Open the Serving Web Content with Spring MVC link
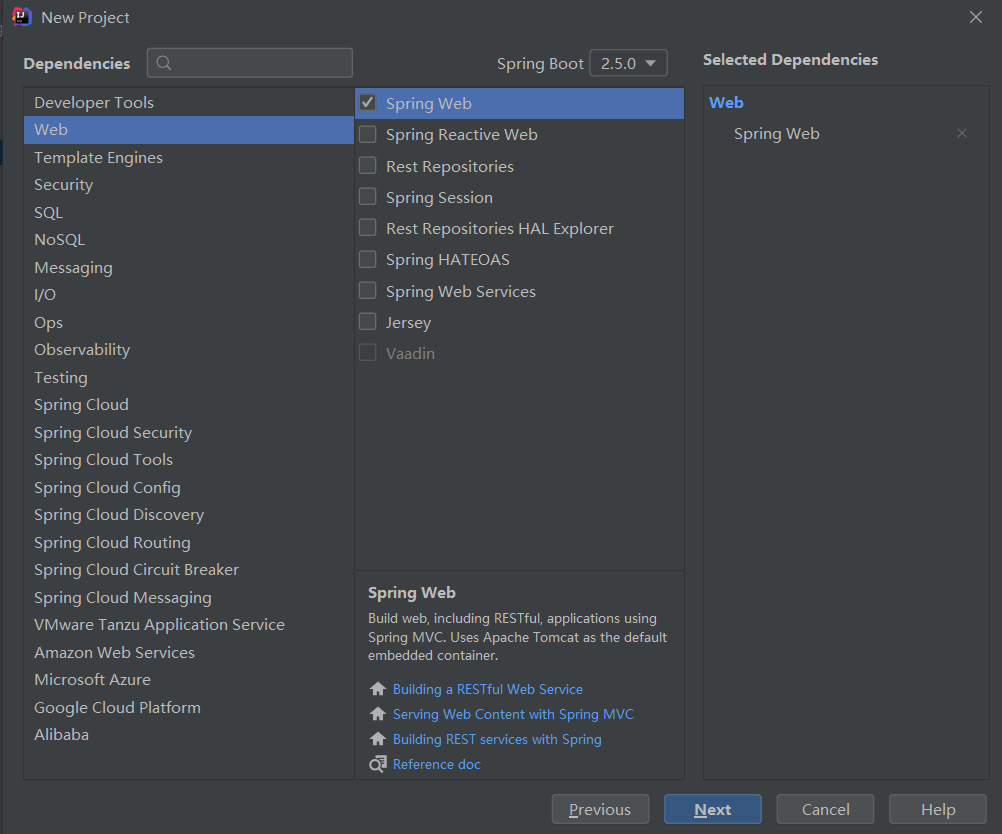 pos(513,714)
